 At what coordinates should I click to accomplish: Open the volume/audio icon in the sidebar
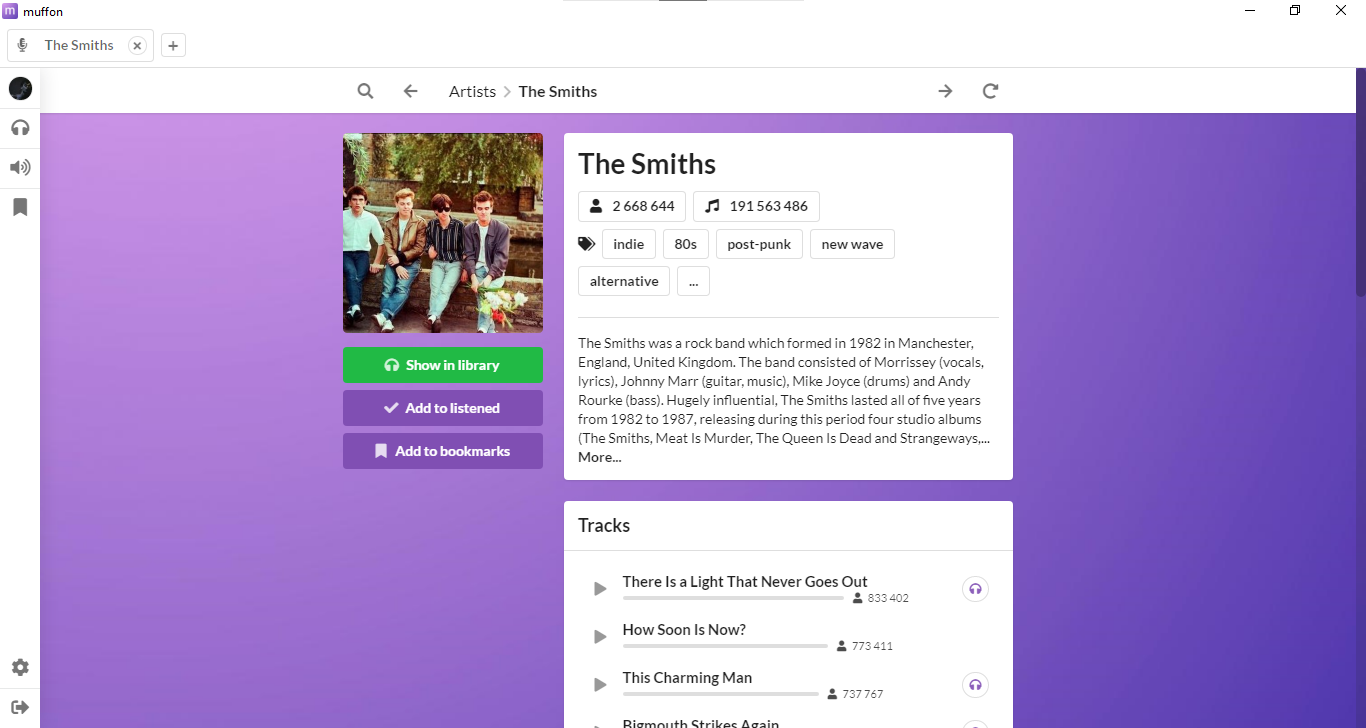(x=20, y=167)
